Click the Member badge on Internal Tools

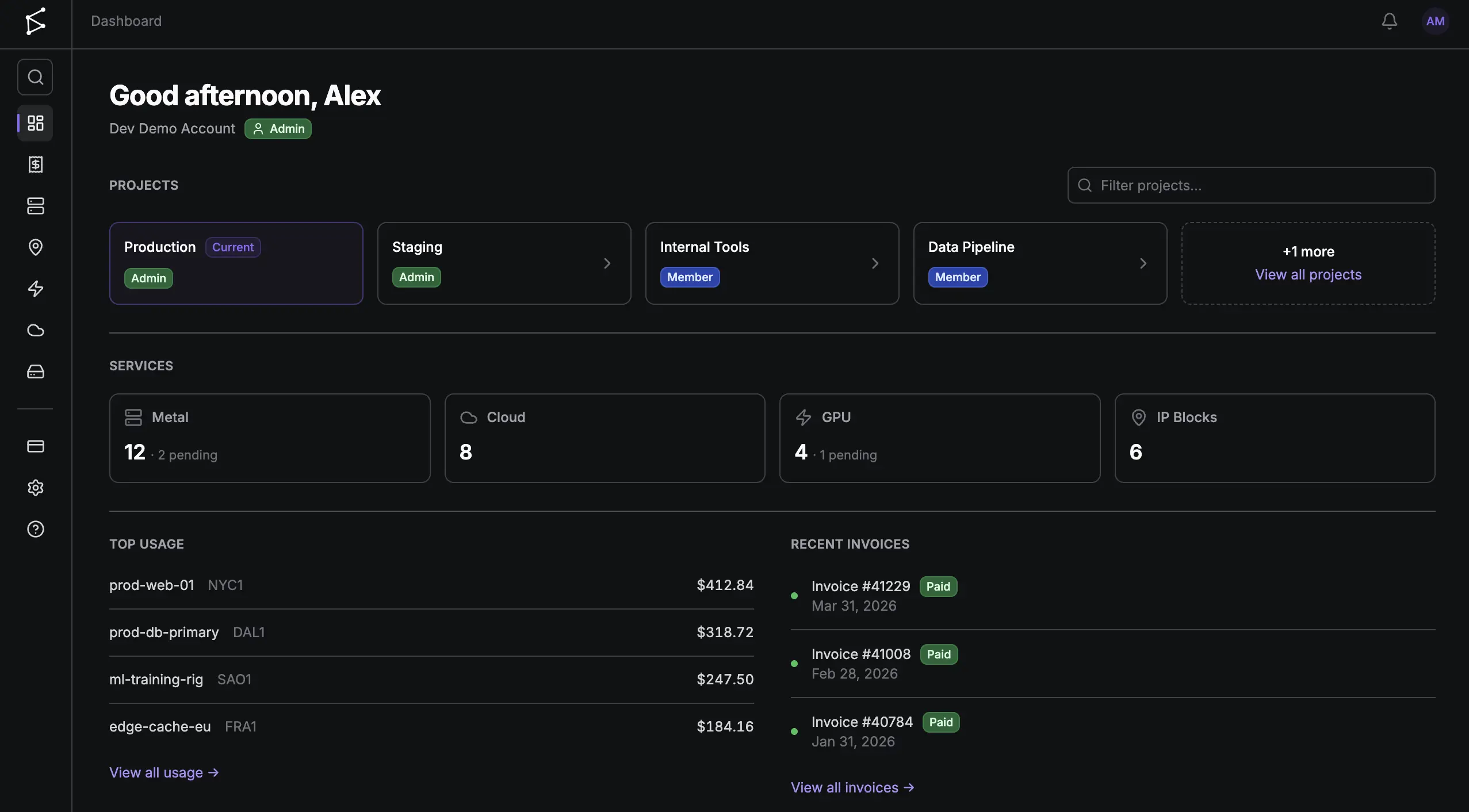click(690, 277)
